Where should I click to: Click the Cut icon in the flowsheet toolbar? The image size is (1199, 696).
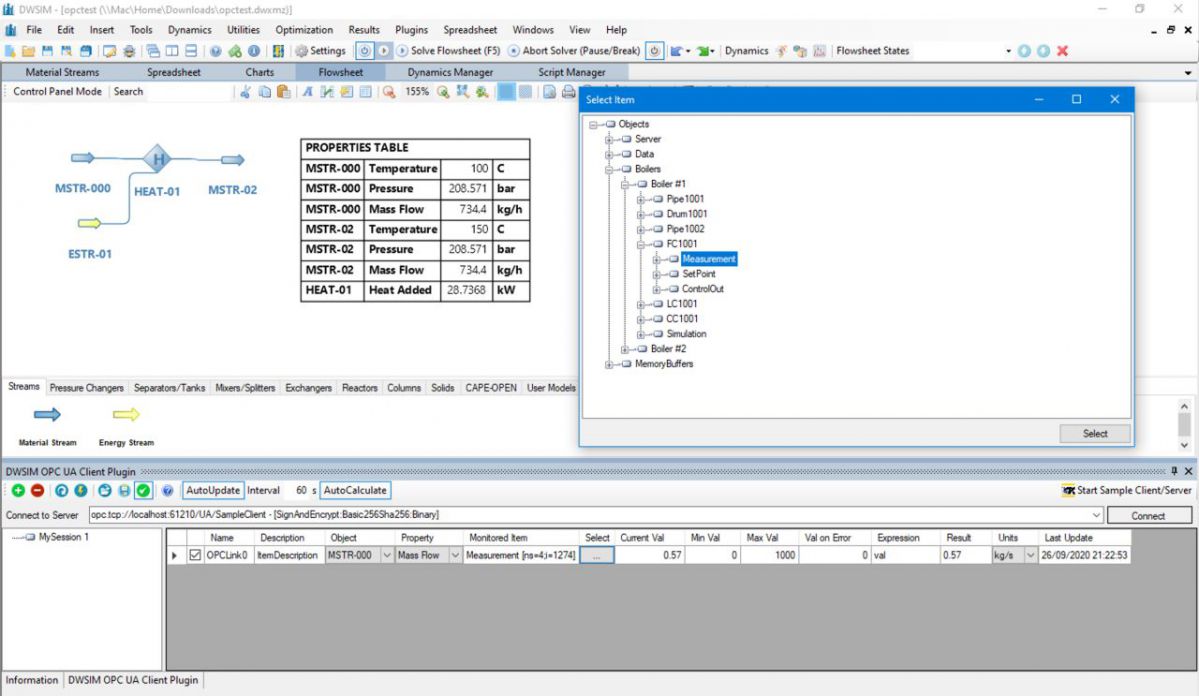(x=247, y=91)
